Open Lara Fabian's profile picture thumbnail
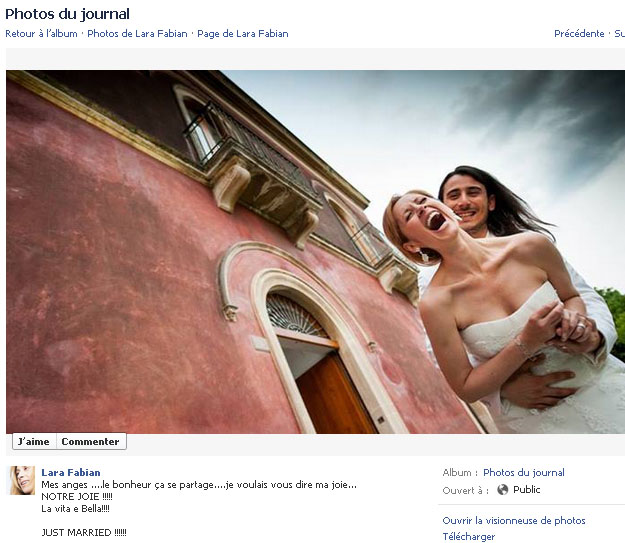 (x=22, y=480)
